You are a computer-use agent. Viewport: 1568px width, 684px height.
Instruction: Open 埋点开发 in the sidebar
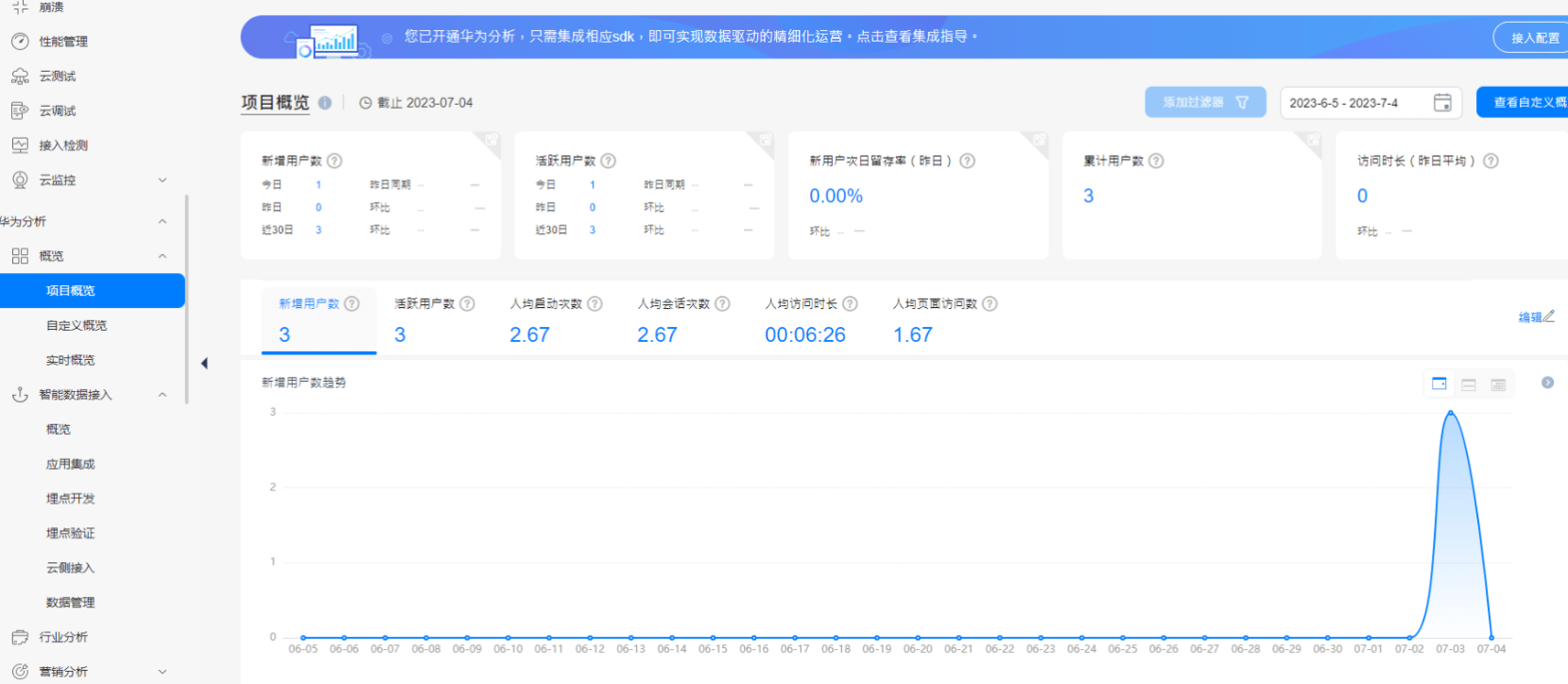click(71, 499)
